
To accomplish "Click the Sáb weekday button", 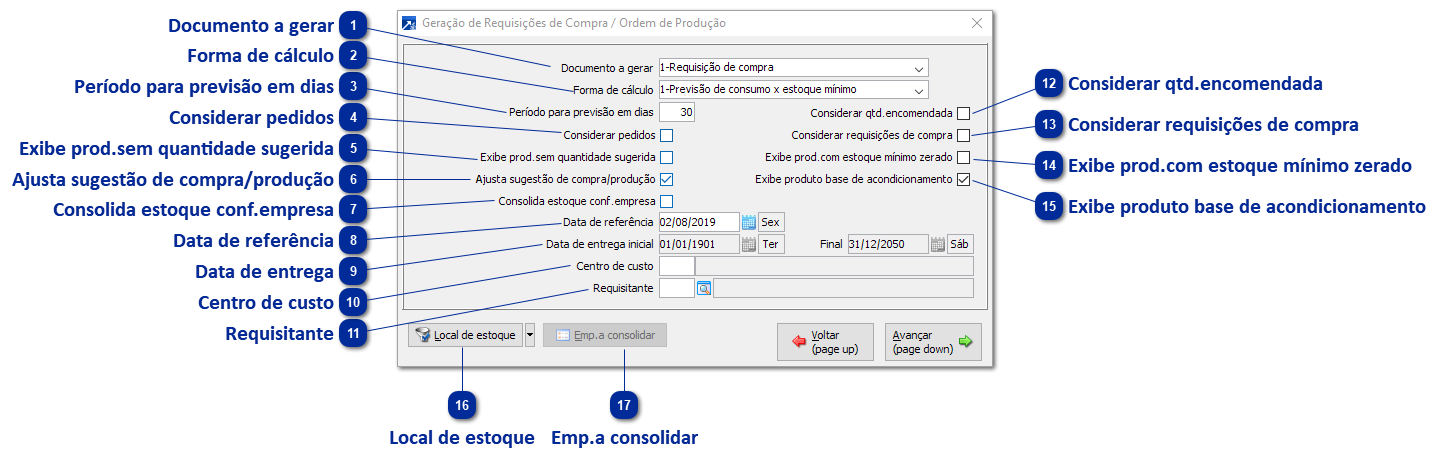I will tap(960, 244).
